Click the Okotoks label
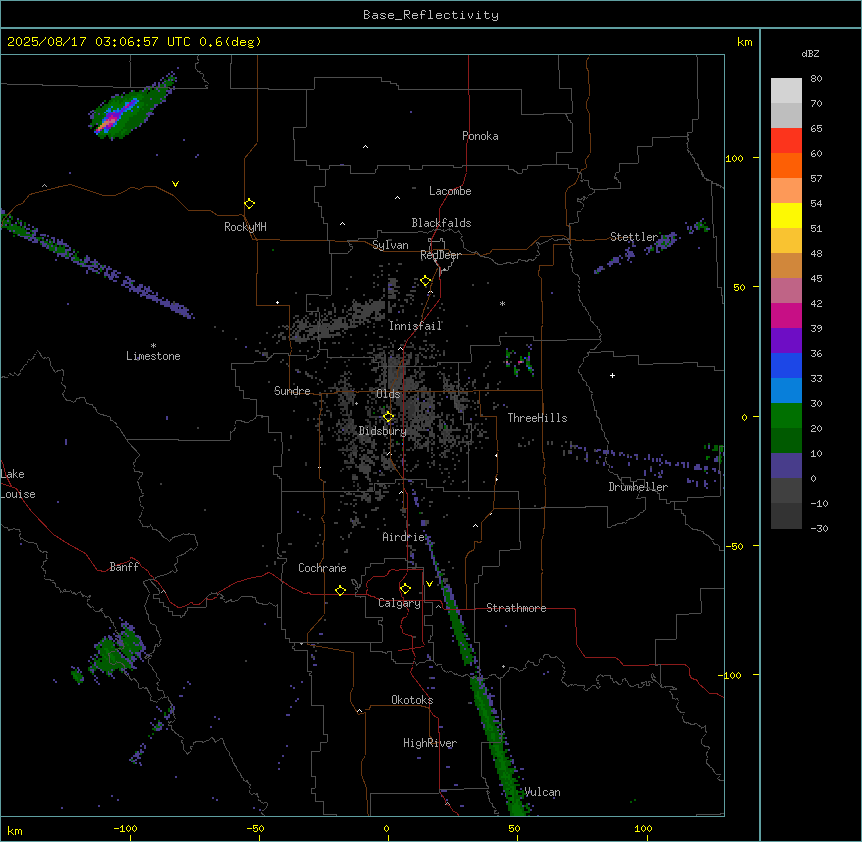Viewport: 862px width, 842px height. tap(412, 700)
